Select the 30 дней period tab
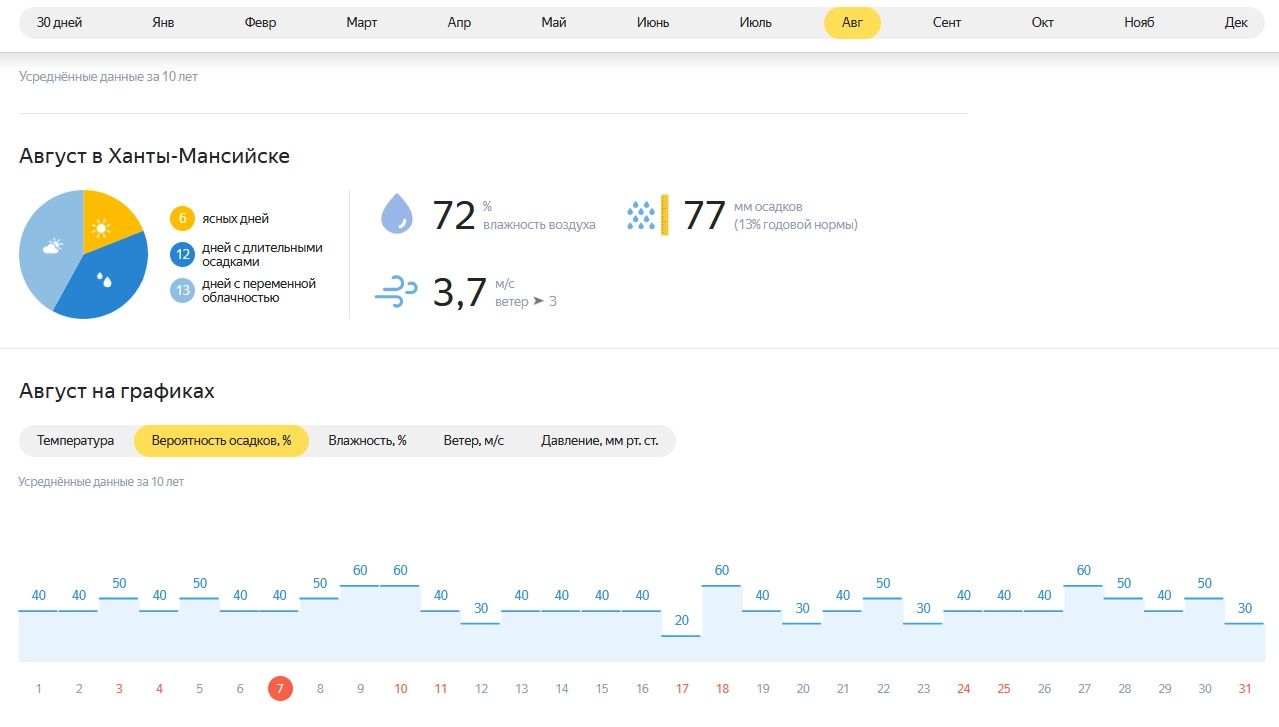The width and height of the screenshot is (1279, 727). tap(59, 23)
